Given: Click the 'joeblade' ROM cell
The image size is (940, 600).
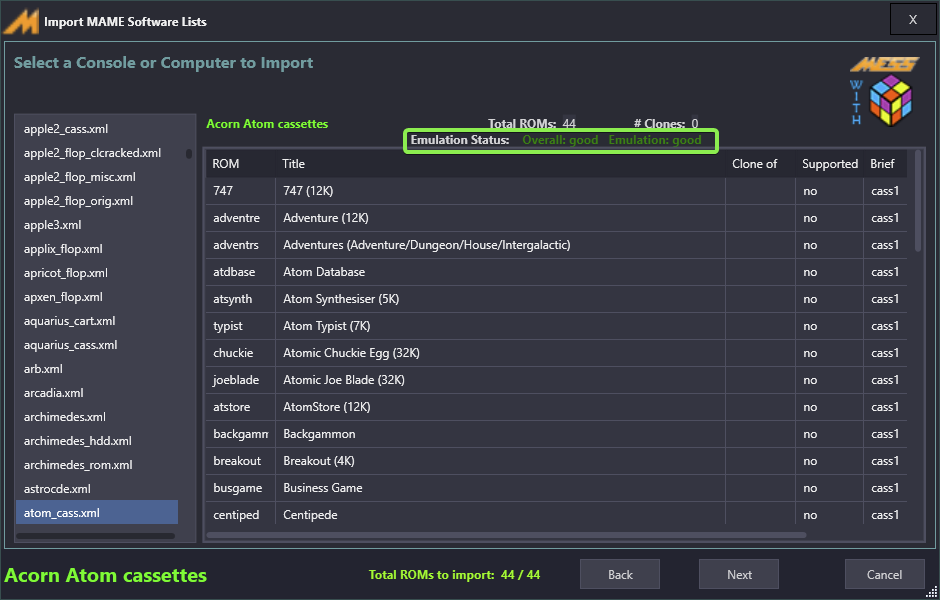Looking at the screenshot, I should [x=240, y=379].
